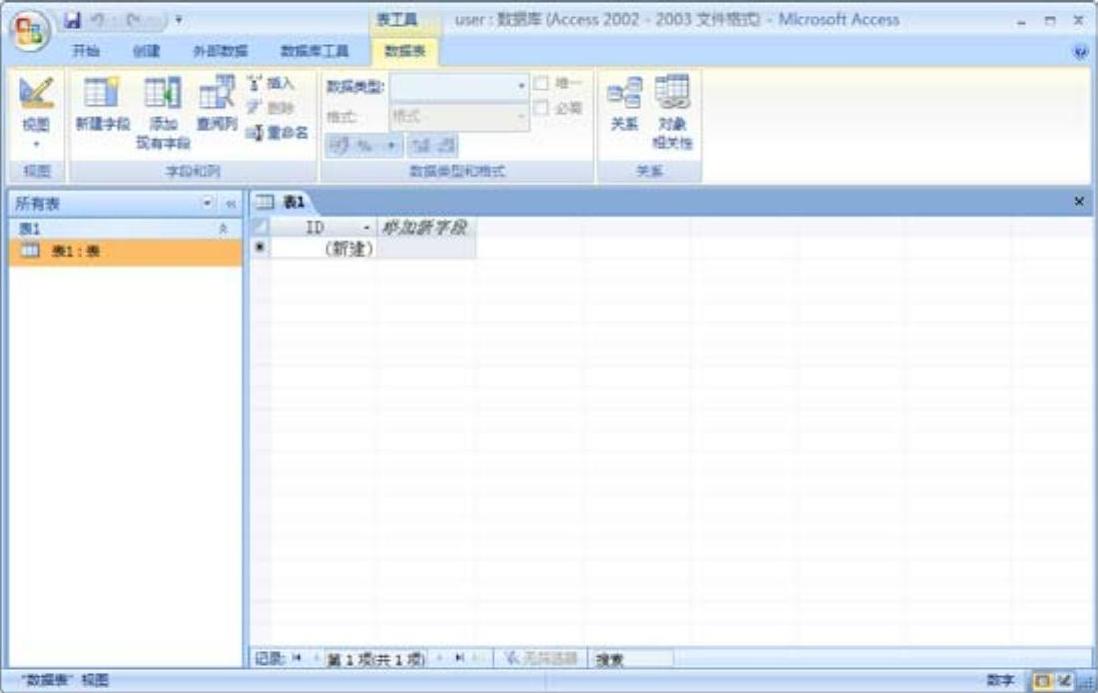Click the Redo arrow in quick access toolbar
Viewport: 1098px width, 693px height.
tap(134, 20)
